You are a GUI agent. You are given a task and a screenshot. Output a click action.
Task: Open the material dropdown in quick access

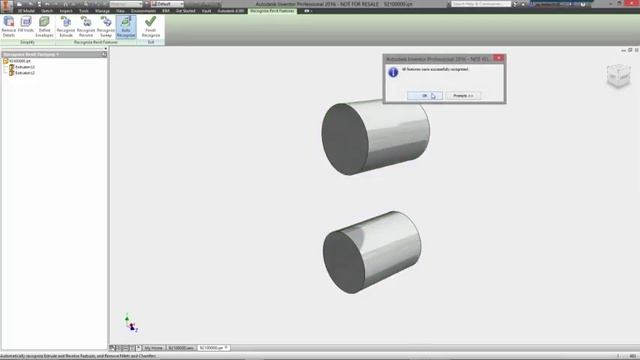[x=126, y=4]
